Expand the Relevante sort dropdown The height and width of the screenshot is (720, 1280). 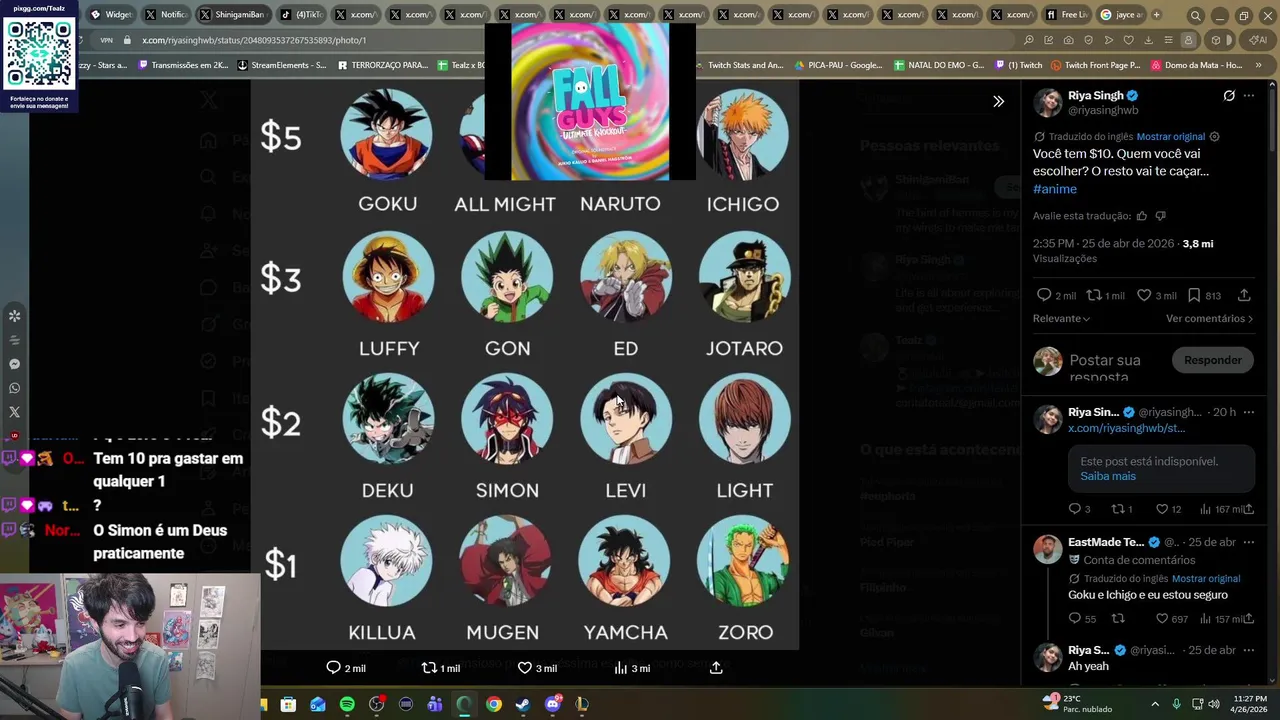pos(1061,319)
